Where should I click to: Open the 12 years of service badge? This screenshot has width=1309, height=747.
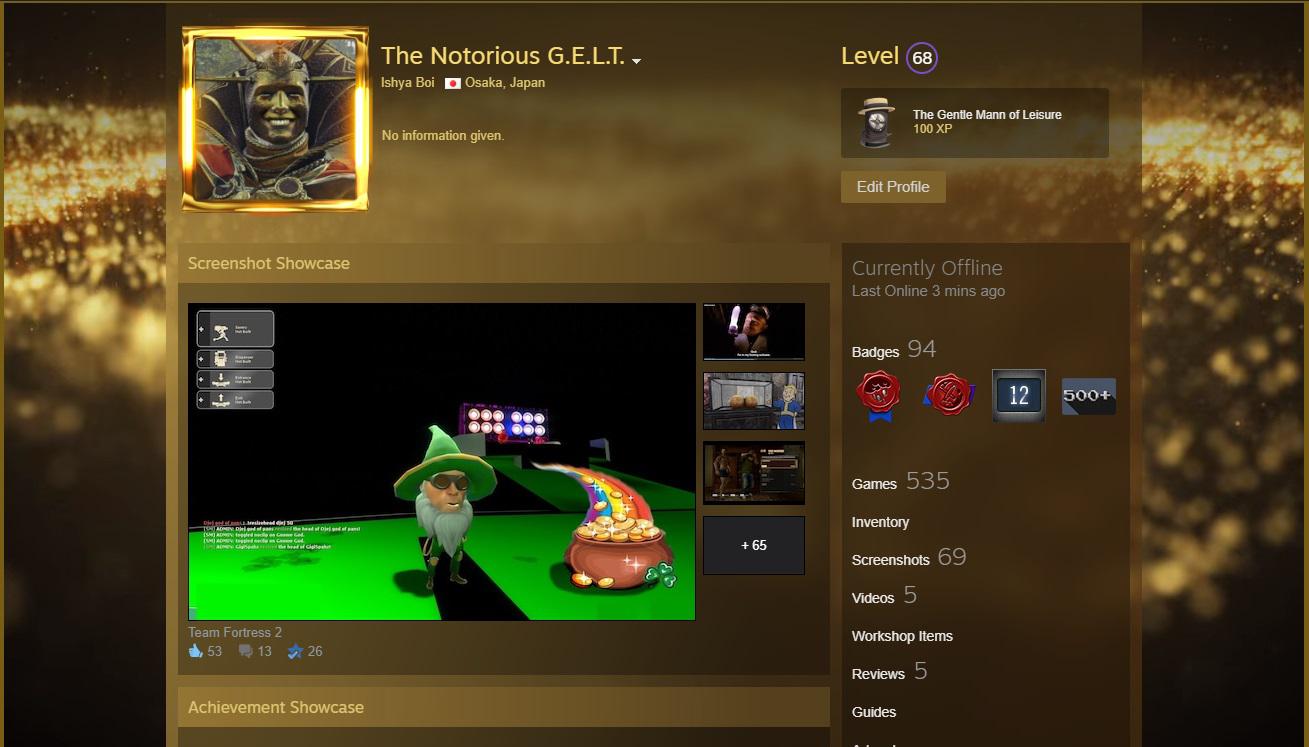tap(1018, 395)
